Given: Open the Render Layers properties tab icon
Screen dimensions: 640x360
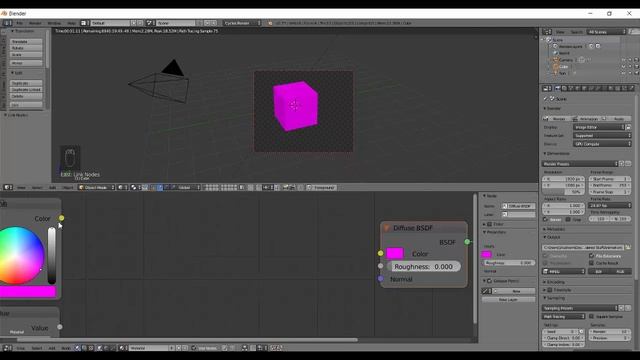Looking at the screenshot, I should 564,88.
